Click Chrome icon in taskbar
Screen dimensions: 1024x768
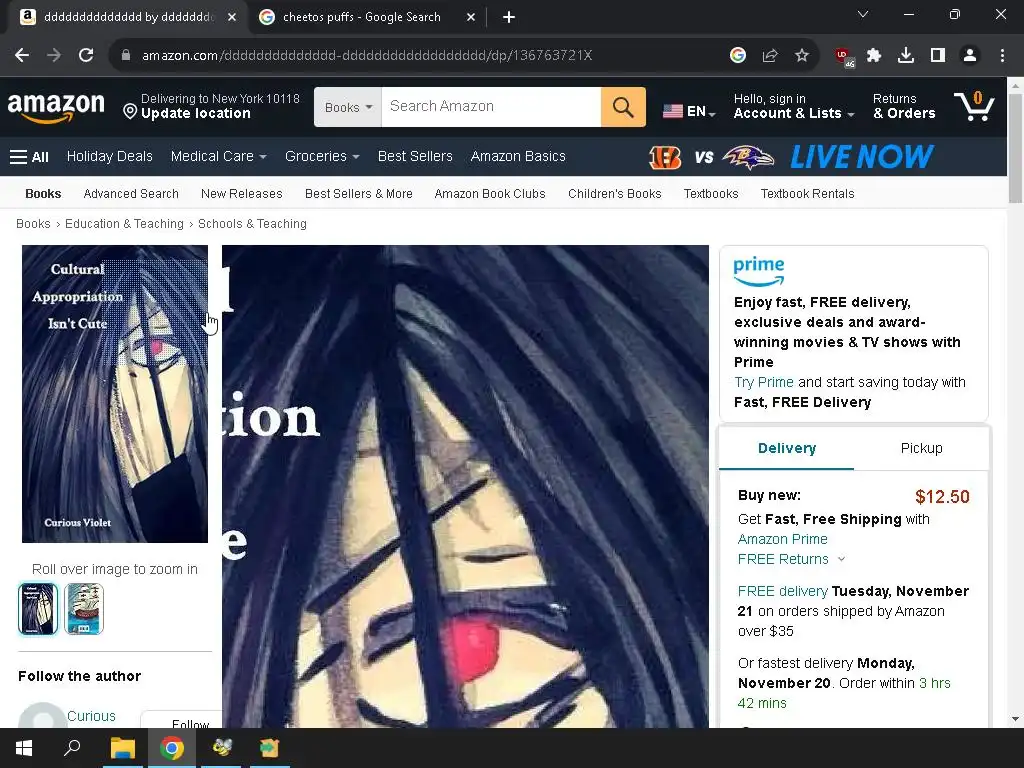point(172,748)
